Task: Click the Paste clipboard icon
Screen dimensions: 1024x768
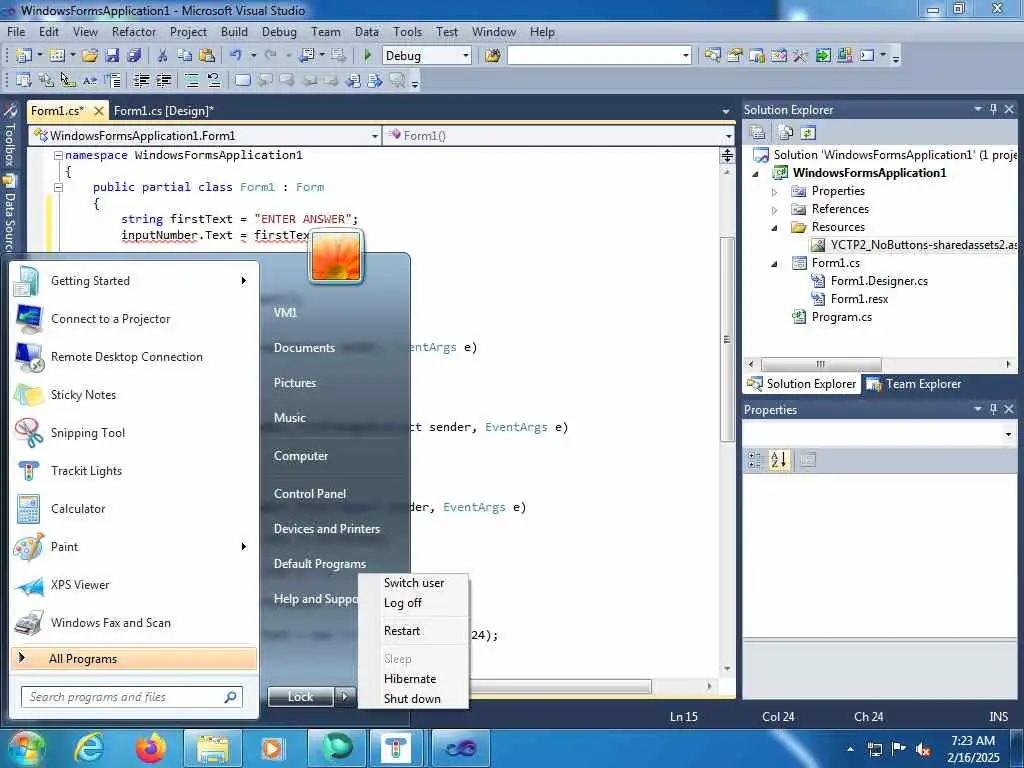Action: click(x=207, y=56)
